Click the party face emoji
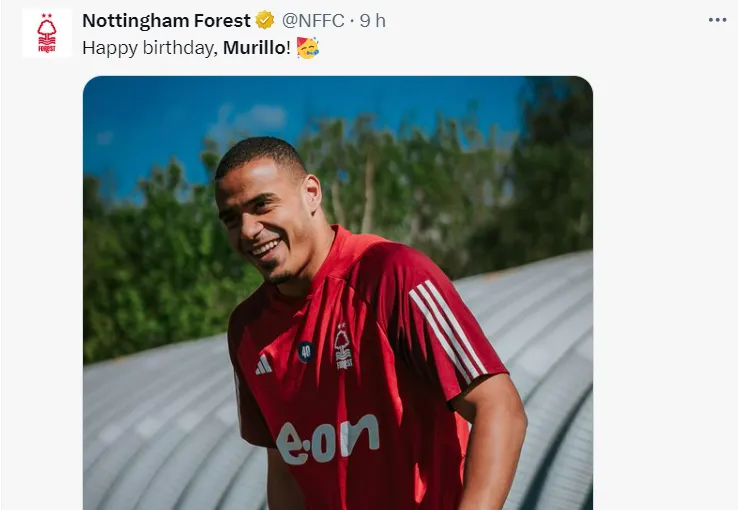The image size is (738, 510). pos(308,47)
